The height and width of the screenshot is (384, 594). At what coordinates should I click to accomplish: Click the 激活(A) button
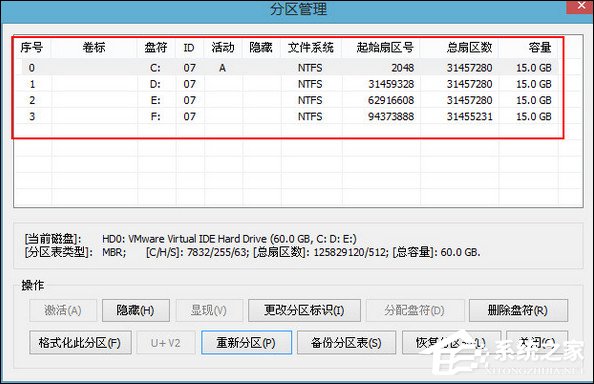[x=63, y=311]
